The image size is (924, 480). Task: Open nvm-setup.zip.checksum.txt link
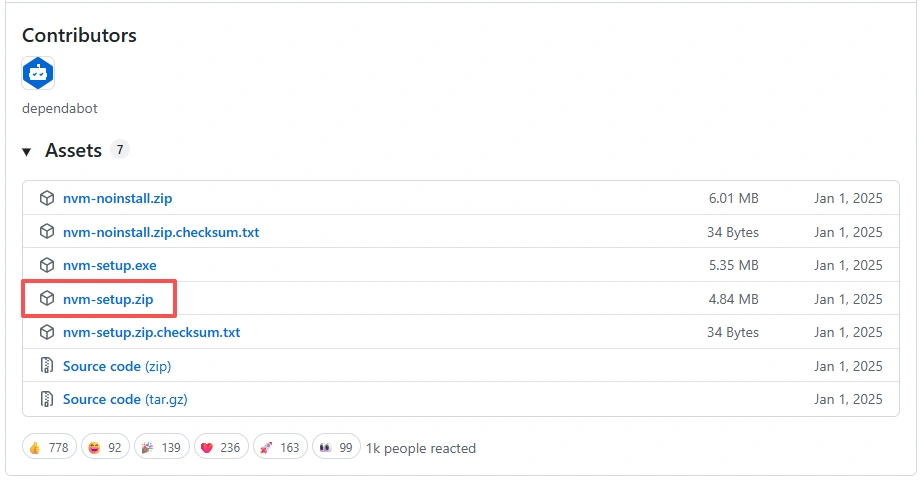[x=151, y=332]
